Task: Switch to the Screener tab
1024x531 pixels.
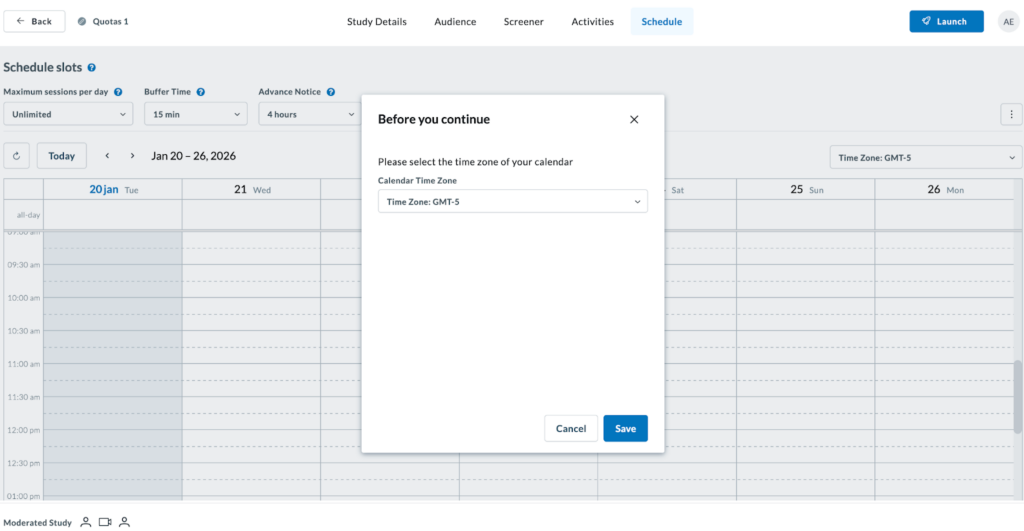Action: point(523,22)
